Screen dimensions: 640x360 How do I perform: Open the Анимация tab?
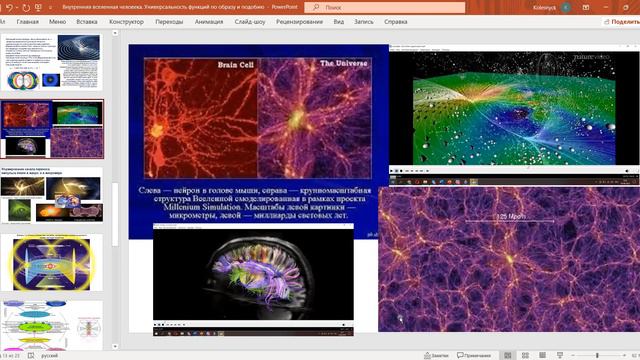coord(209,22)
